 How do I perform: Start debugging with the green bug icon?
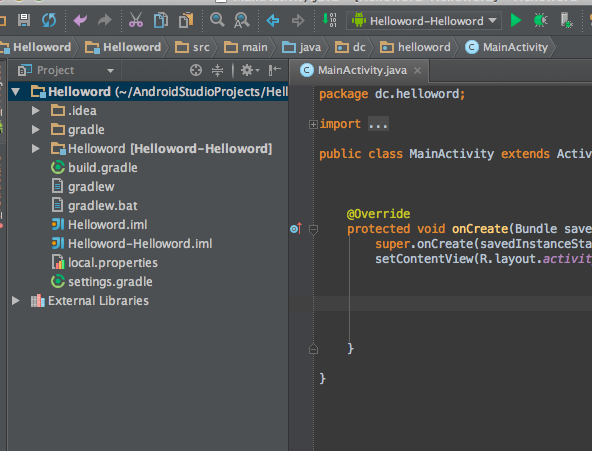[541, 20]
